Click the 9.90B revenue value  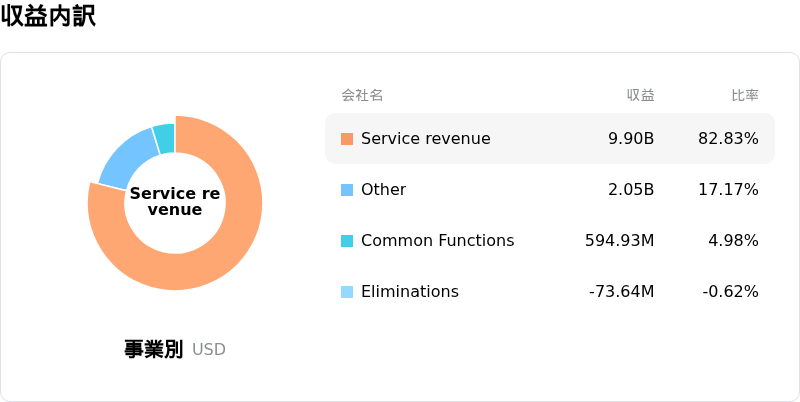631,139
